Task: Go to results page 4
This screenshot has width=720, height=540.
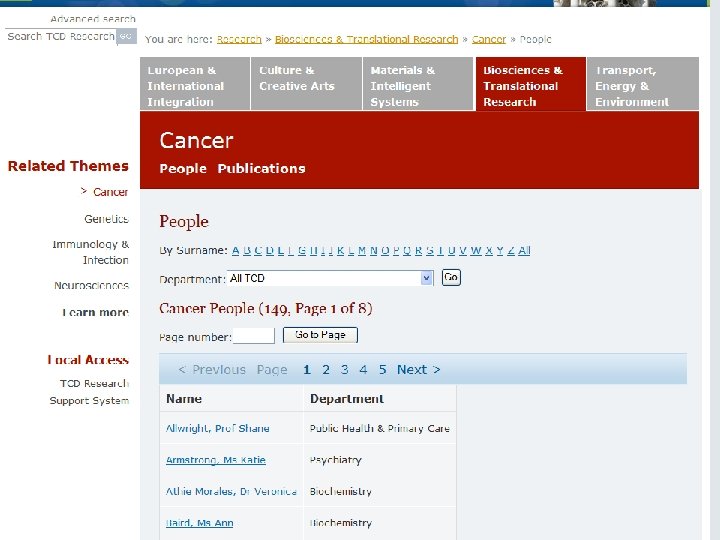Action: pyautogui.click(x=363, y=370)
